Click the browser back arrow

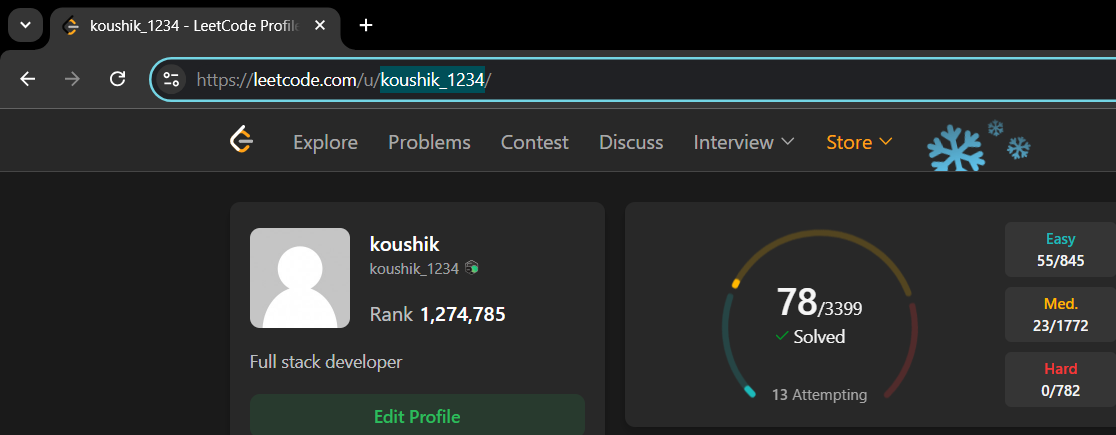pyautogui.click(x=28, y=79)
